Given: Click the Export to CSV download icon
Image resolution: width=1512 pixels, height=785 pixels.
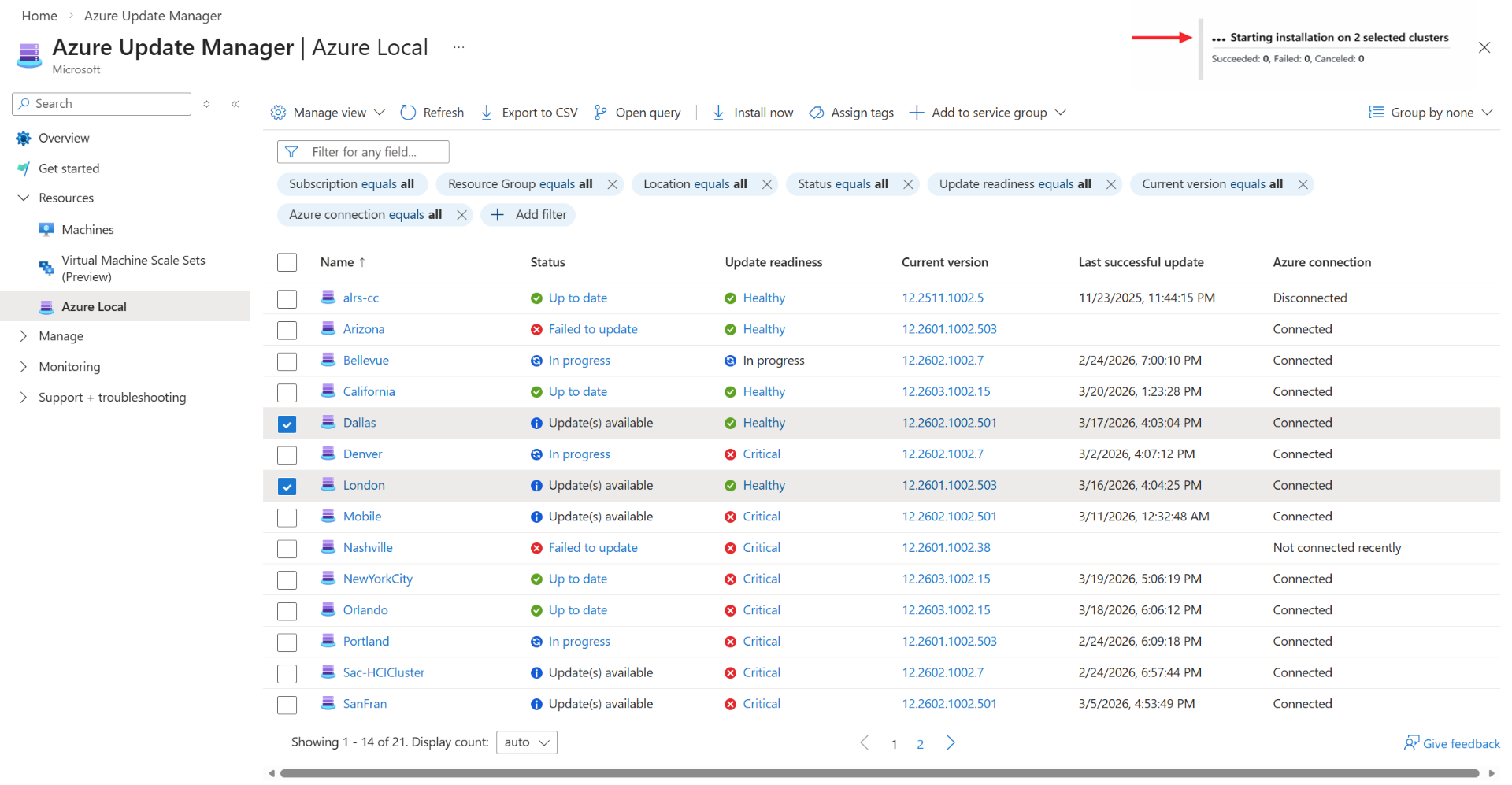Looking at the screenshot, I should [x=487, y=113].
